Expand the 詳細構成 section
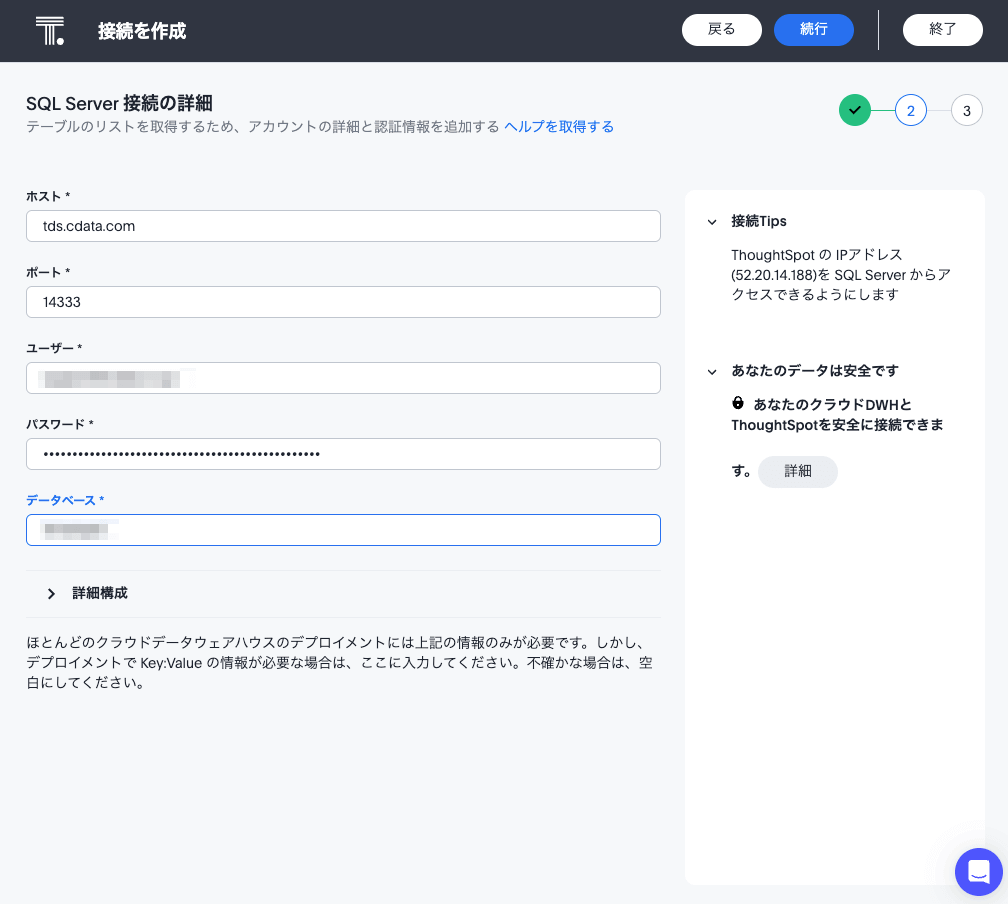Image resolution: width=1008 pixels, height=904 pixels. click(x=343, y=593)
